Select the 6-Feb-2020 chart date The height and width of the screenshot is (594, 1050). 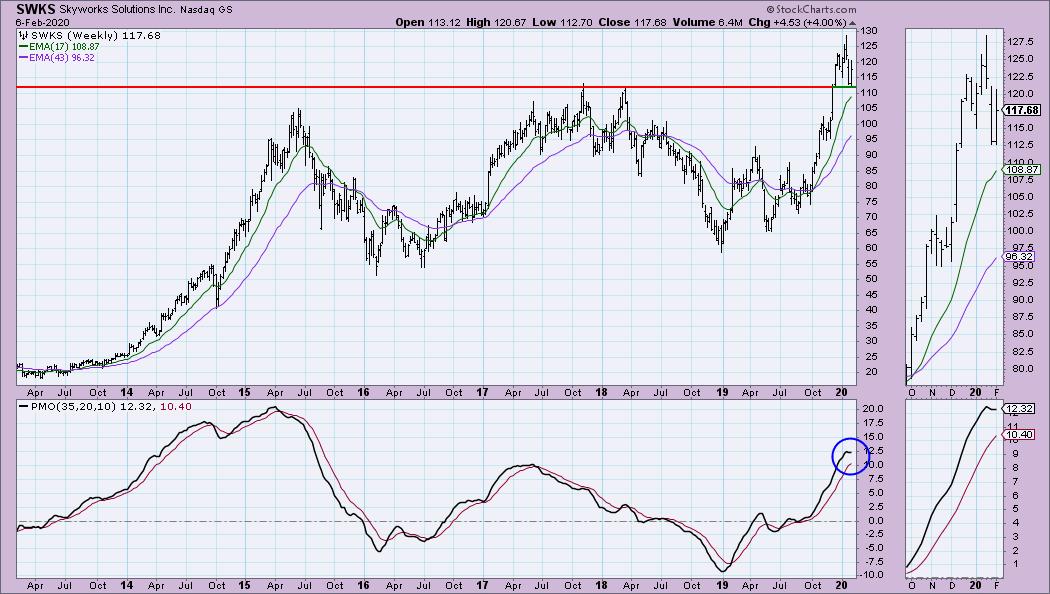click(x=42, y=22)
